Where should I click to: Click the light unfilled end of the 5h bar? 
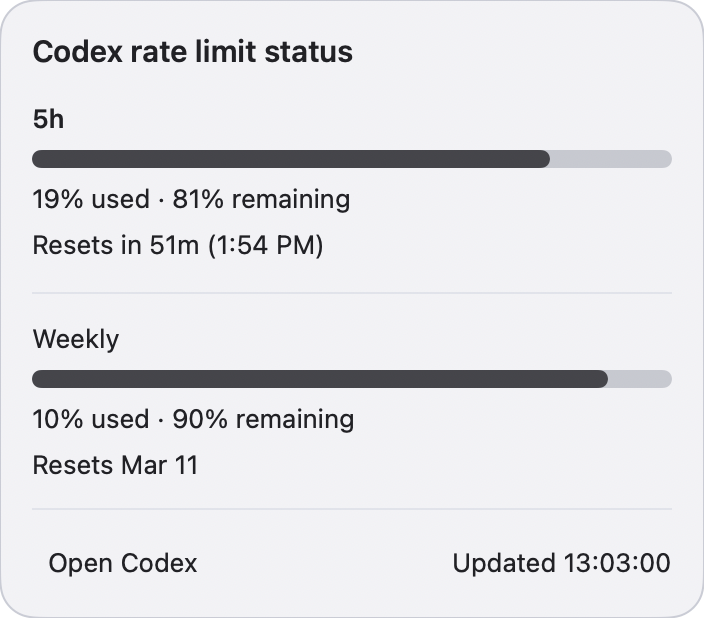(x=611, y=159)
